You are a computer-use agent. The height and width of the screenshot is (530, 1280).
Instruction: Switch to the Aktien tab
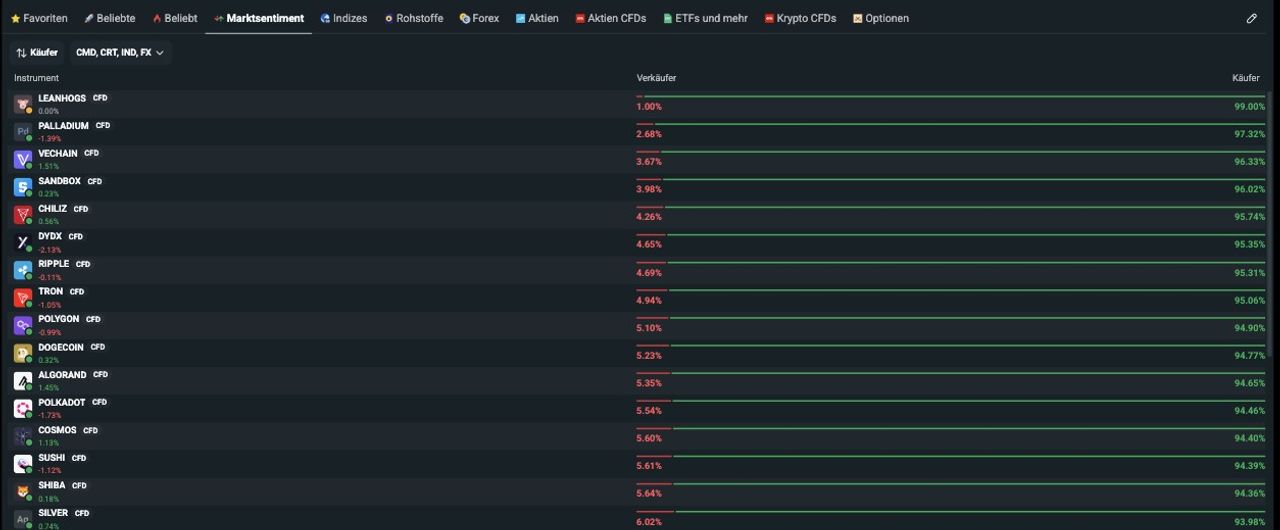(x=537, y=18)
